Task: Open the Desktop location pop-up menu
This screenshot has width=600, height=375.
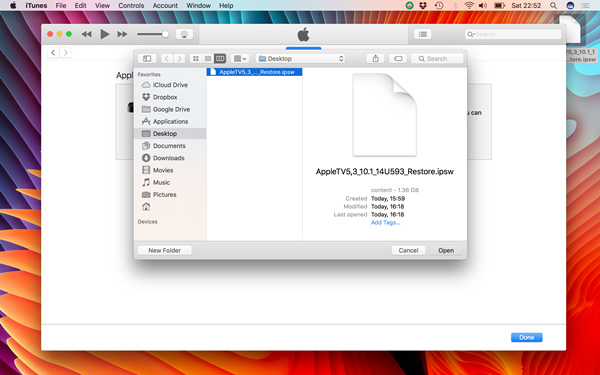Action: pos(301,59)
